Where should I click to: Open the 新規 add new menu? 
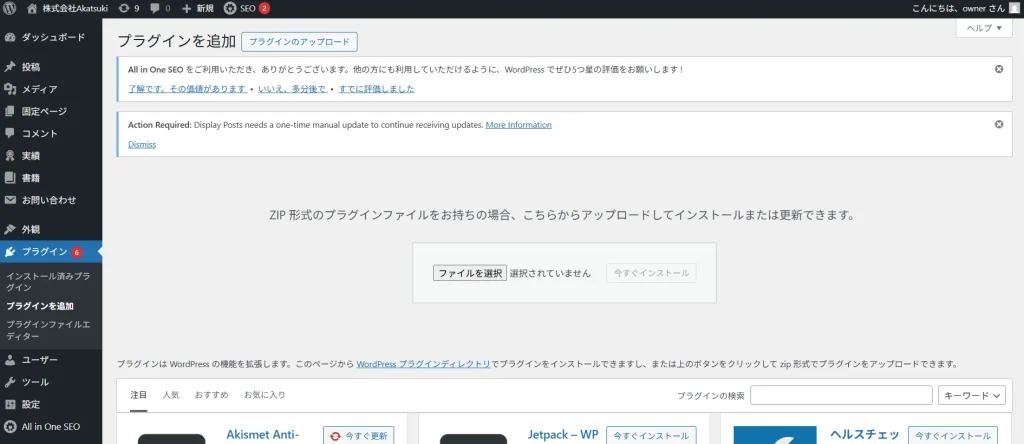click(198, 8)
